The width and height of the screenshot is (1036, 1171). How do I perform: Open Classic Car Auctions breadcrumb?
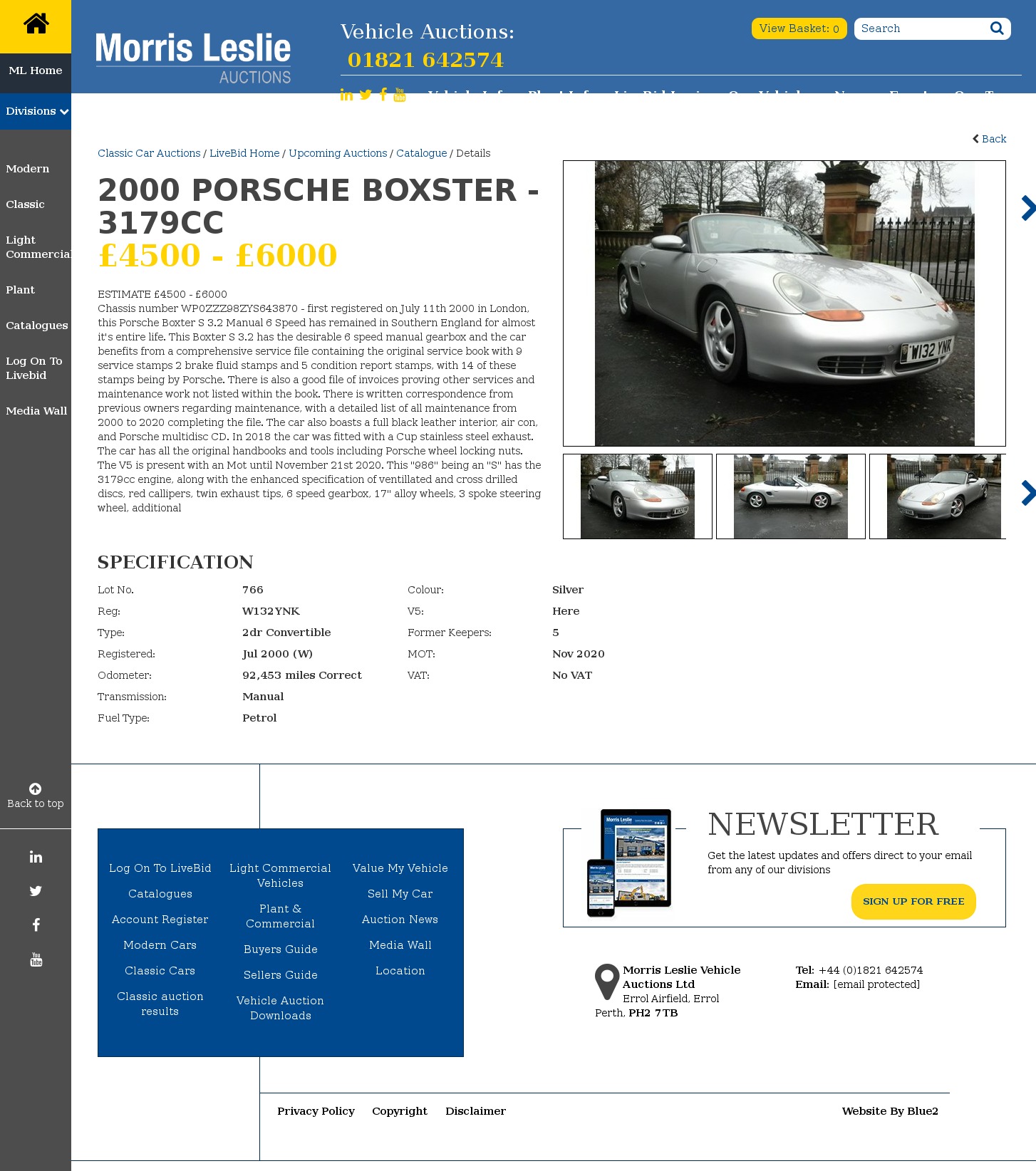[x=149, y=153]
